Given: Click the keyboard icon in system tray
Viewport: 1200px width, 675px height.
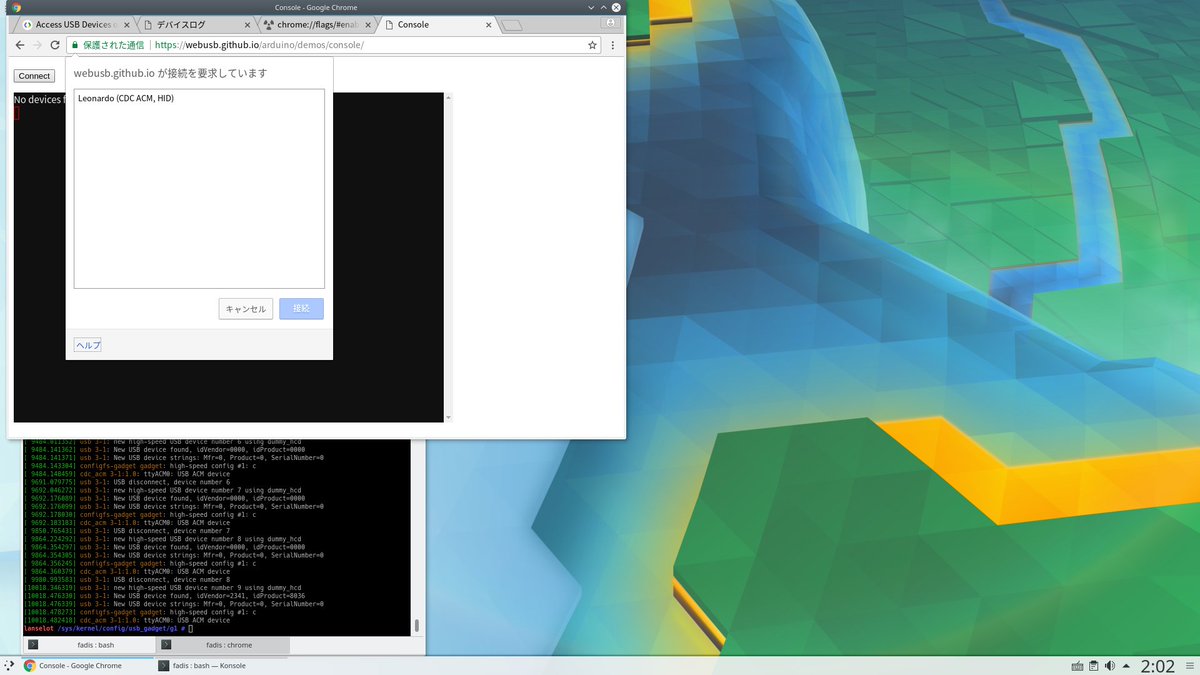Looking at the screenshot, I should pyautogui.click(x=1078, y=666).
